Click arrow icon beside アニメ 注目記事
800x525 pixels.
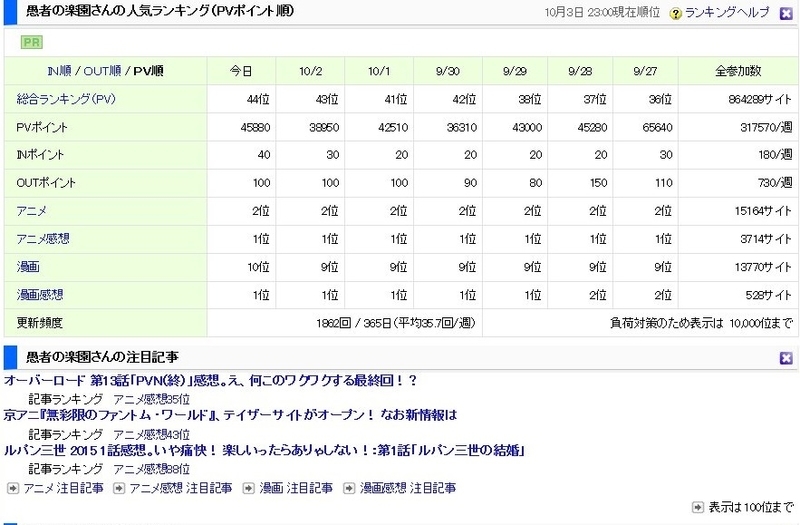[13, 488]
